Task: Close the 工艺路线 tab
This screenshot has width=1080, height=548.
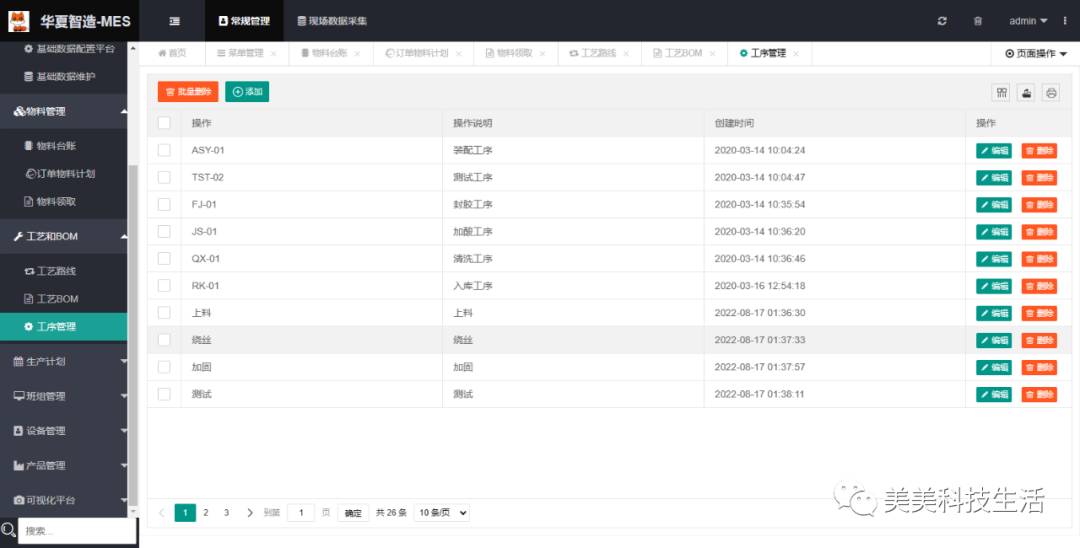Action: pyautogui.click(x=626, y=54)
